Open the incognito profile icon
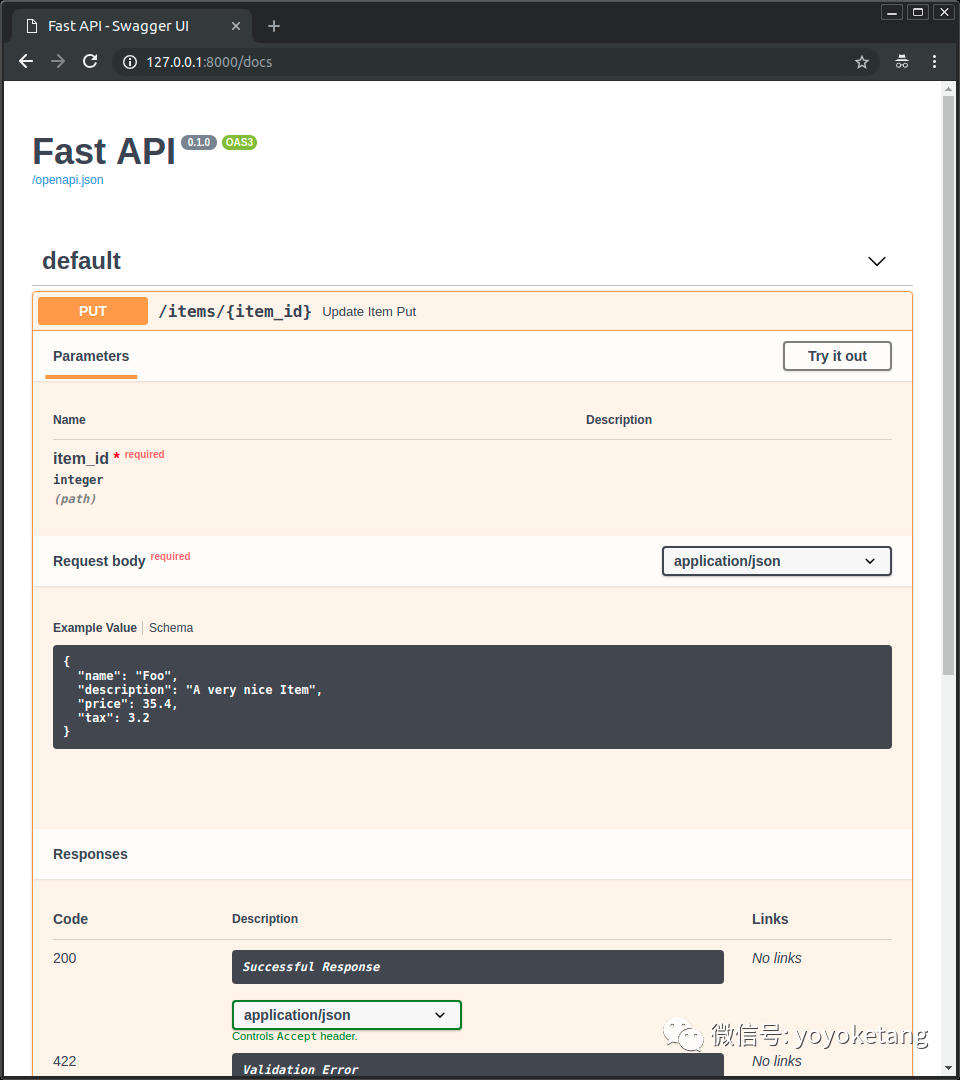960x1080 pixels. pos(902,62)
